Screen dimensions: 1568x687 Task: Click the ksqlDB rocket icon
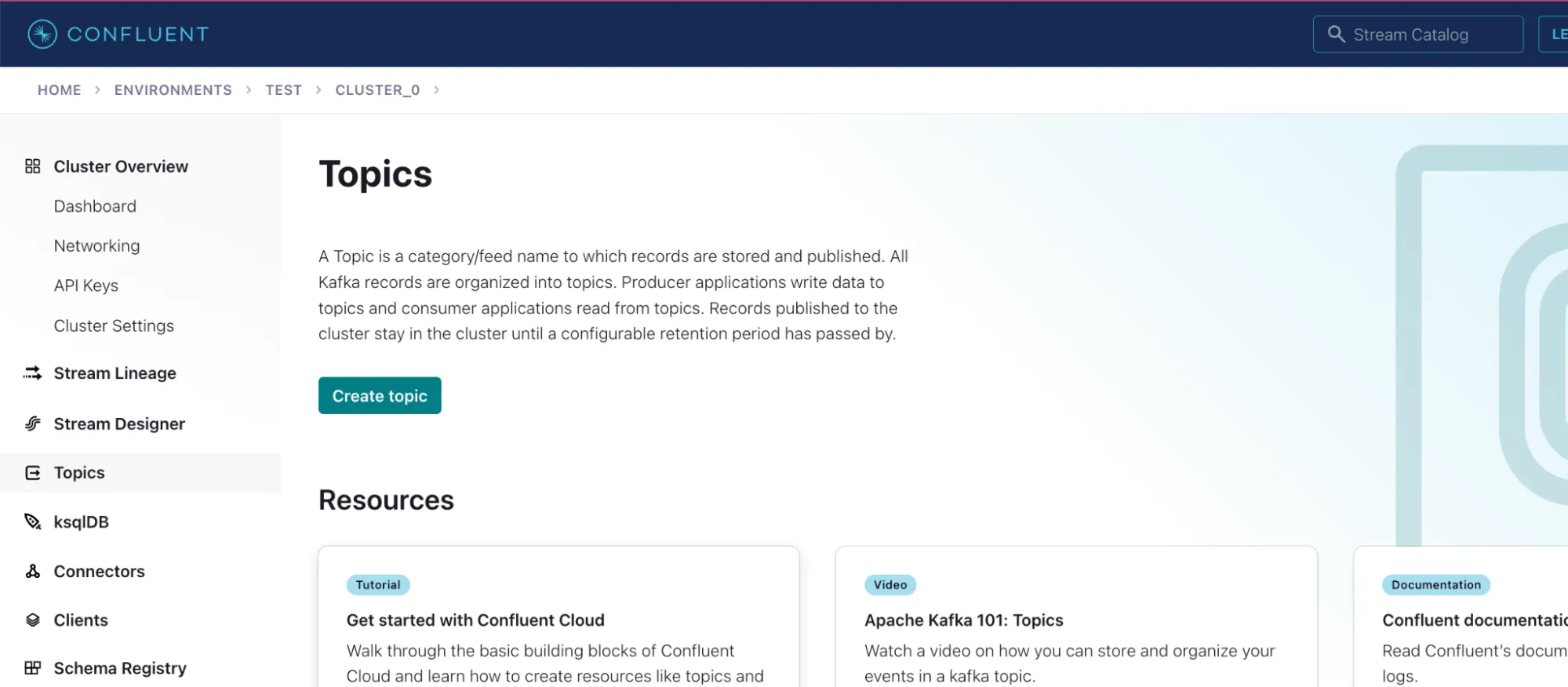point(32,522)
